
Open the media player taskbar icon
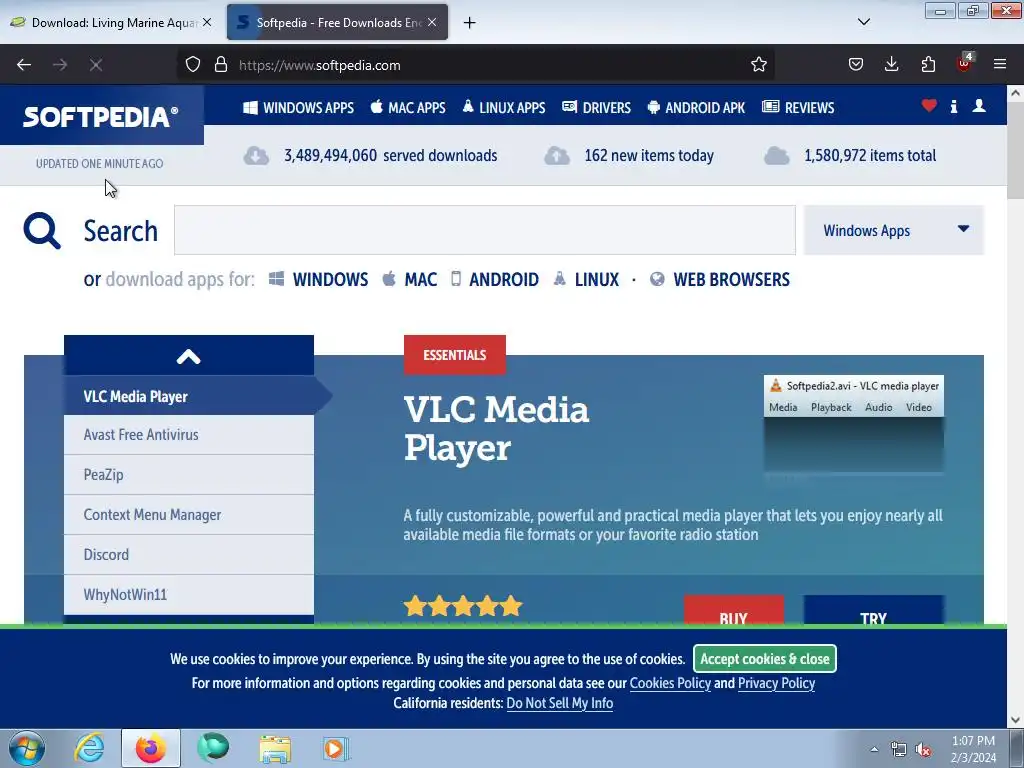[x=336, y=748]
